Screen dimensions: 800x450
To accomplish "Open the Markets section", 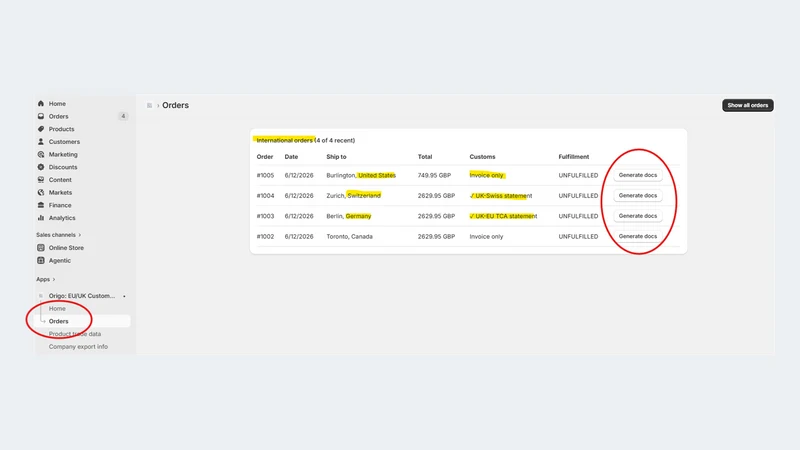I will [60, 192].
